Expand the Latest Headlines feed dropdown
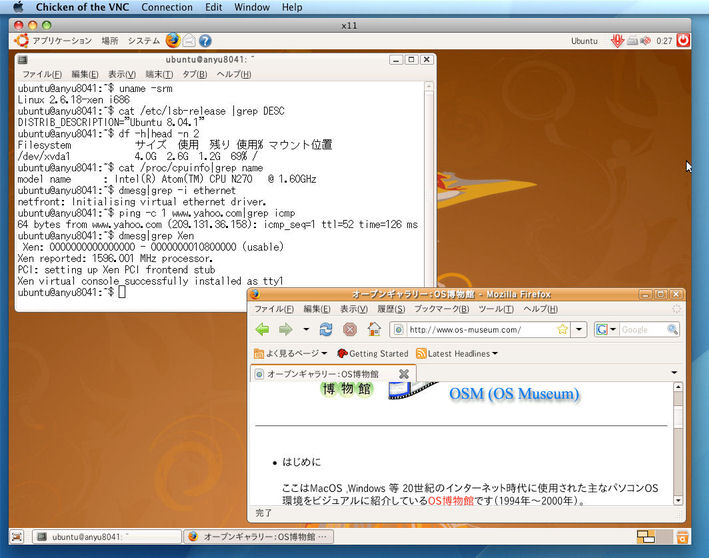 (x=457, y=354)
